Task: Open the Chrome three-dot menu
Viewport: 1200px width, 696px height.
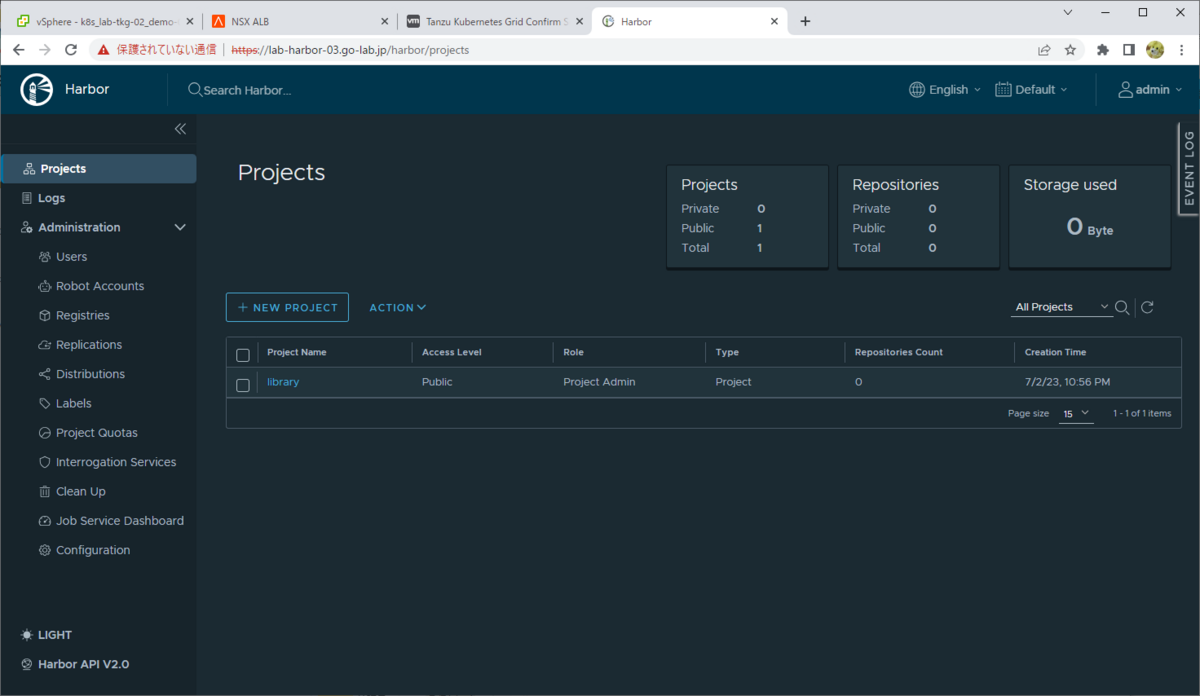Action: click(x=1181, y=49)
